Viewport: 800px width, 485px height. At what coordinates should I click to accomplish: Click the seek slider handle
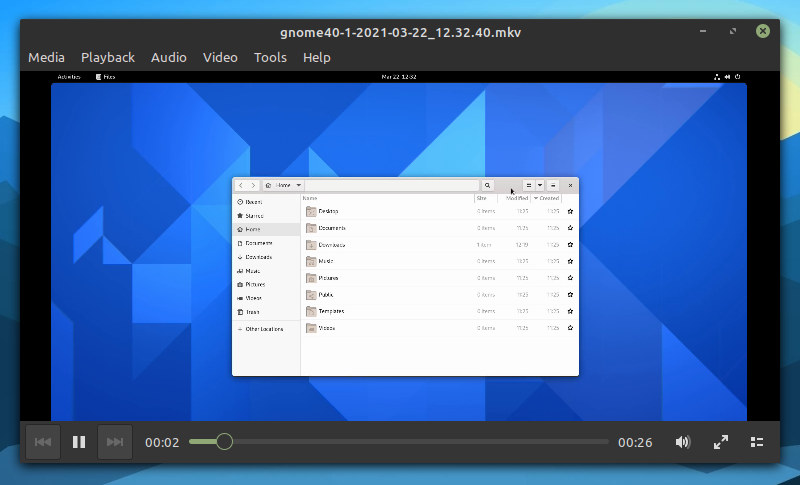[224, 442]
